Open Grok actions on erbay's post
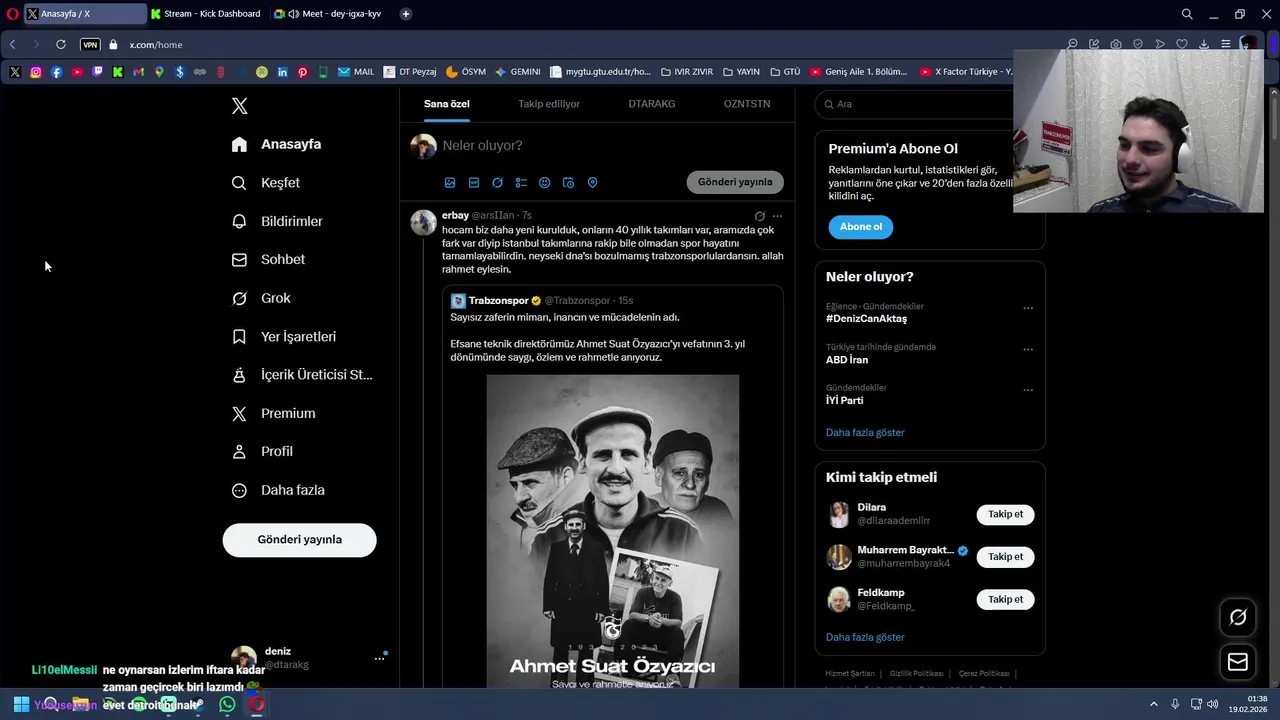1280x720 pixels. [x=759, y=216]
